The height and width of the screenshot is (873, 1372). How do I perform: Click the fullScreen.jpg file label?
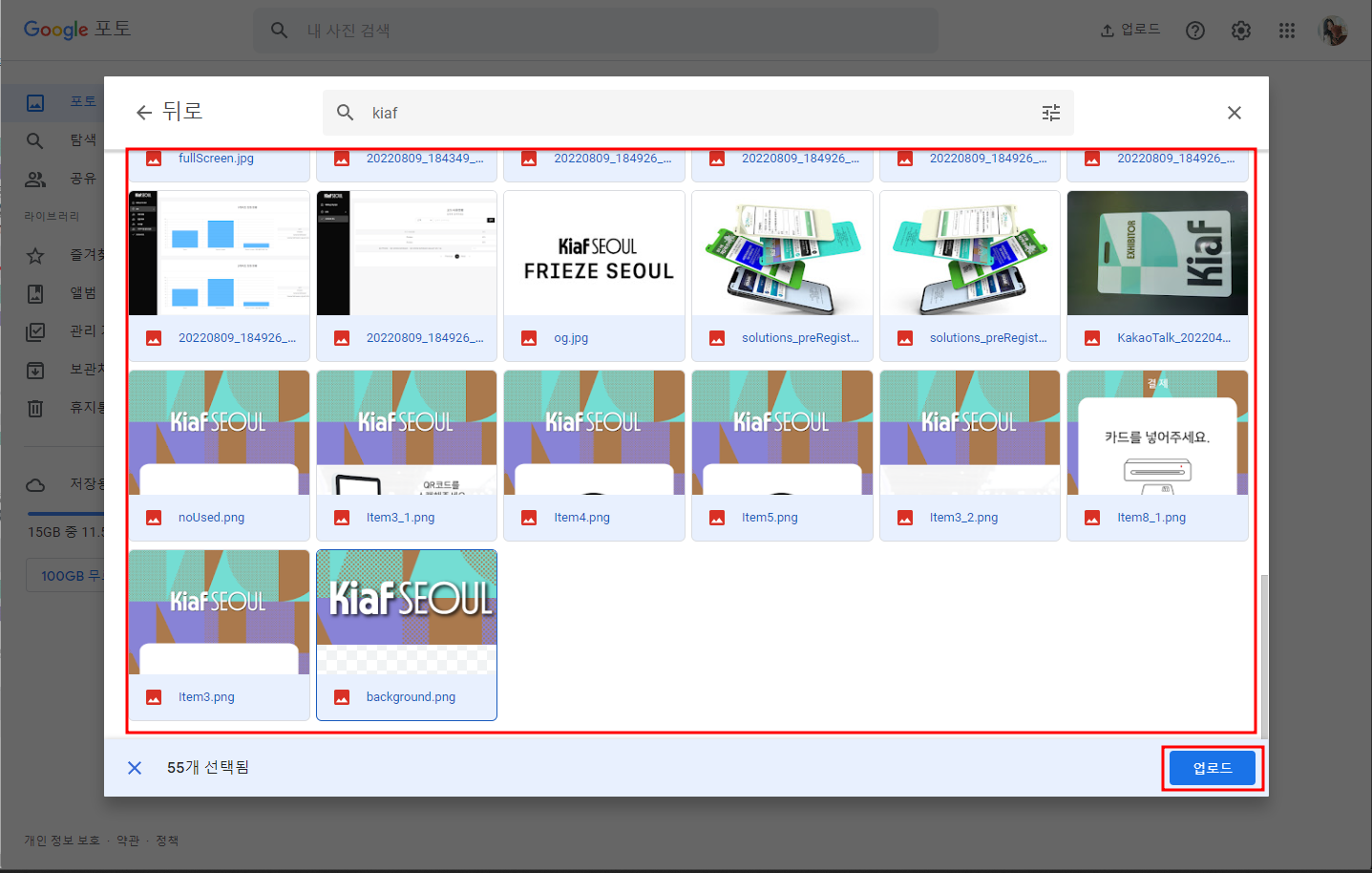coord(216,159)
